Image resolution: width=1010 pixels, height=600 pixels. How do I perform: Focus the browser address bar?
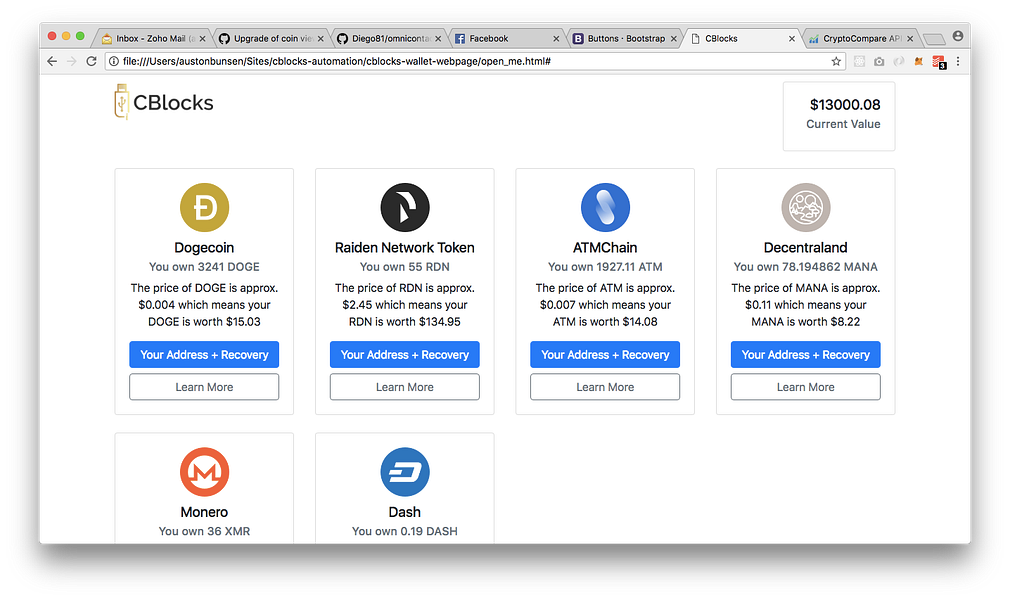tap(470, 61)
